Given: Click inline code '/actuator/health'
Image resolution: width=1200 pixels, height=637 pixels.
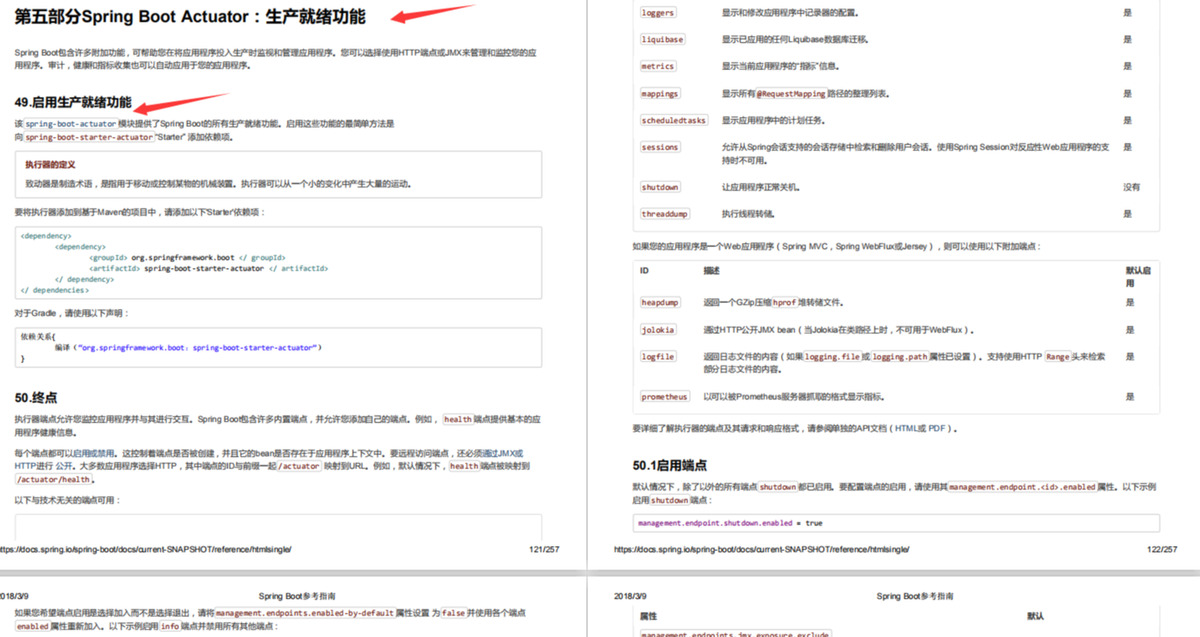Looking at the screenshot, I should pos(54,479).
